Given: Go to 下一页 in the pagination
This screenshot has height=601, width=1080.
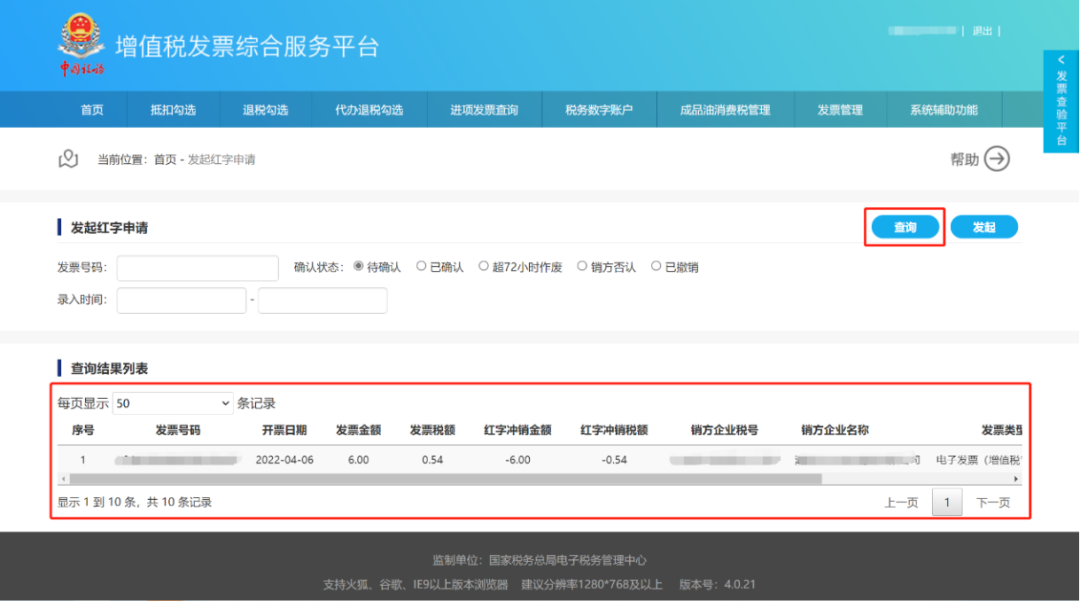Looking at the screenshot, I should 992,503.
